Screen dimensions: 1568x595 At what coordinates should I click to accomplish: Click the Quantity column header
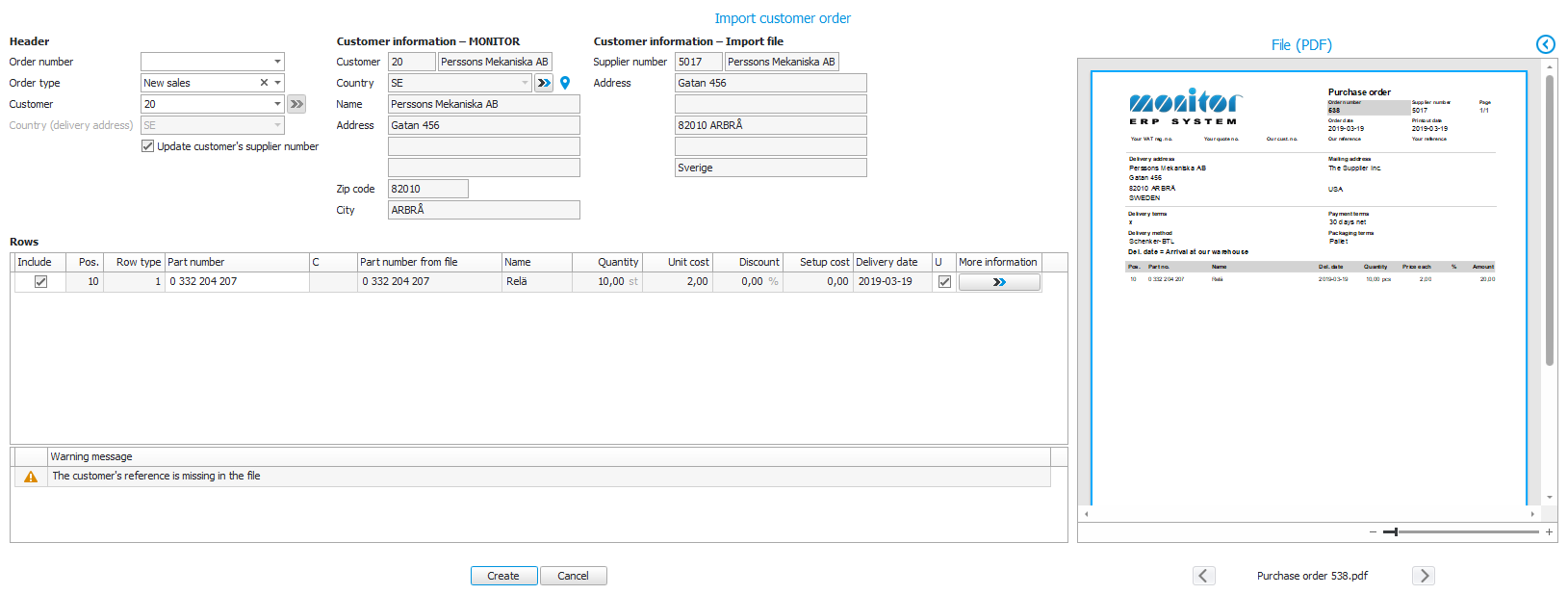606,262
